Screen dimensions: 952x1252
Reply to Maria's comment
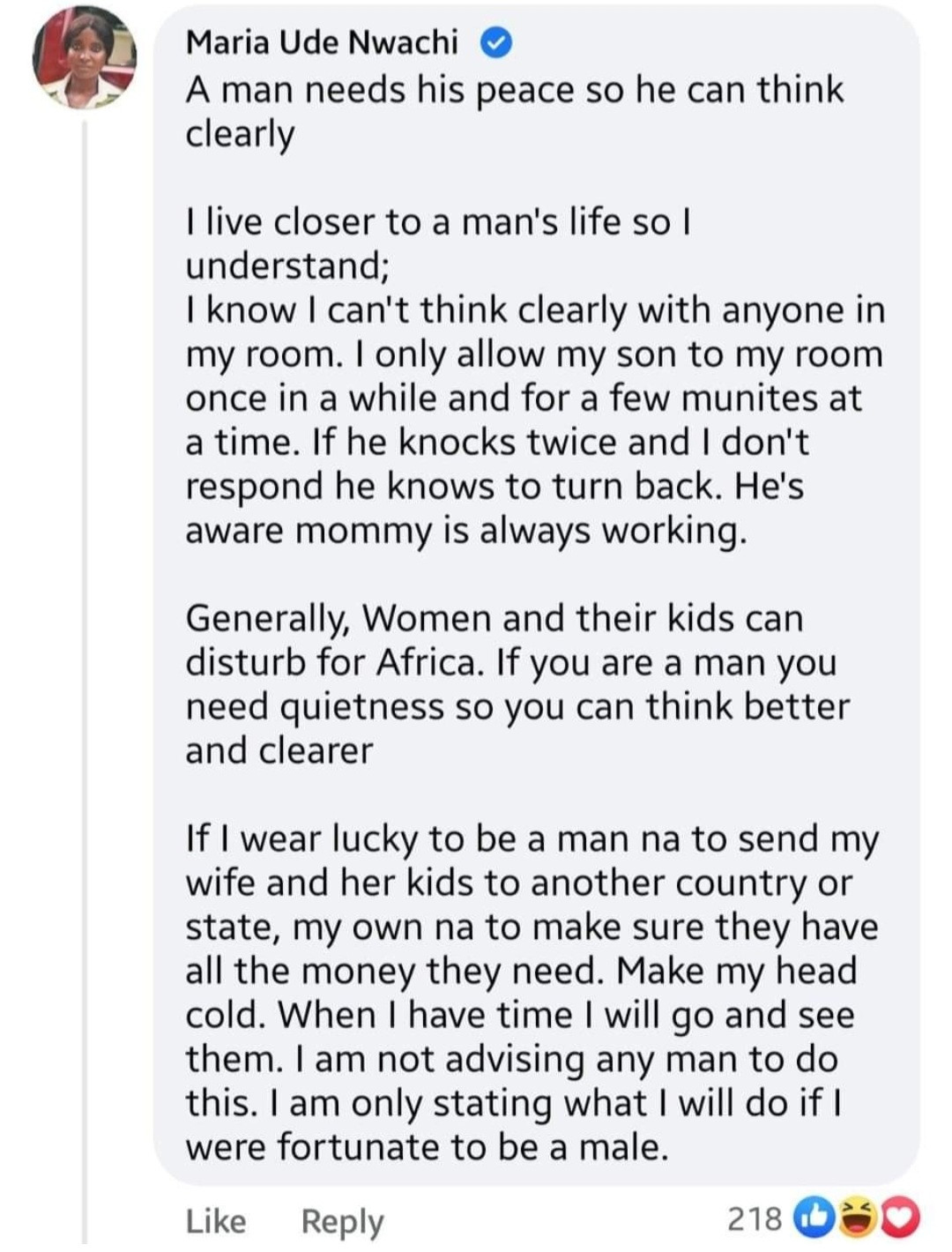[x=342, y=1221]
